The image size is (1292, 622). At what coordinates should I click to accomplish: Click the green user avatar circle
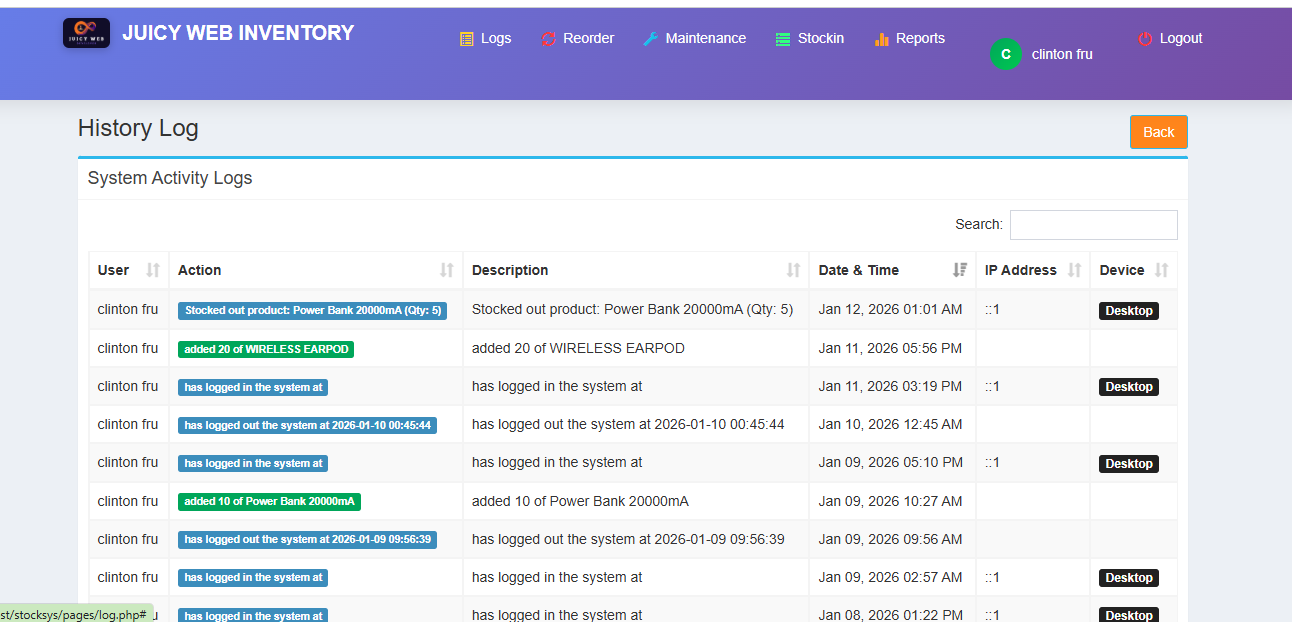[1005, 54]
